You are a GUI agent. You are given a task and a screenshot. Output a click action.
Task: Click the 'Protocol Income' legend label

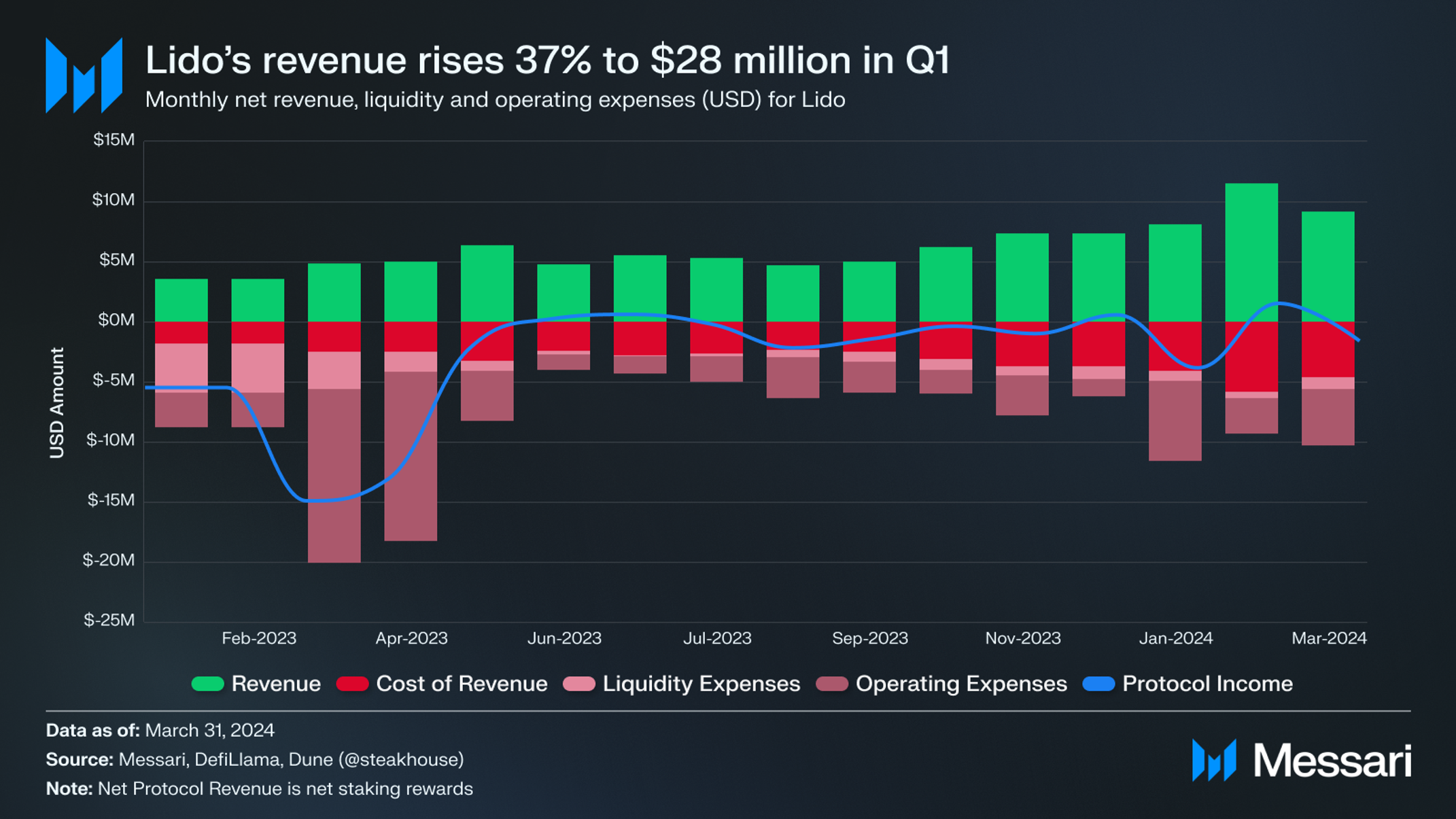click(x=1207, y=684)
